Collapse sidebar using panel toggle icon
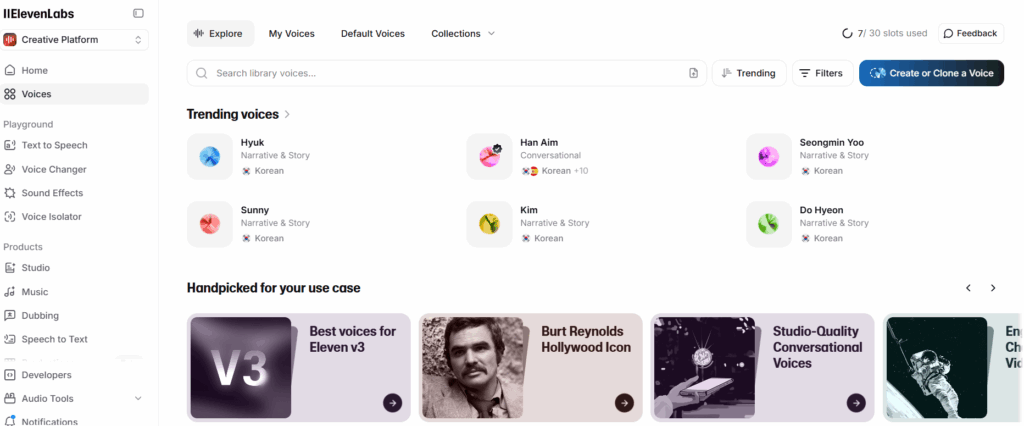The image size is (1024, 426). click(138, 13)
